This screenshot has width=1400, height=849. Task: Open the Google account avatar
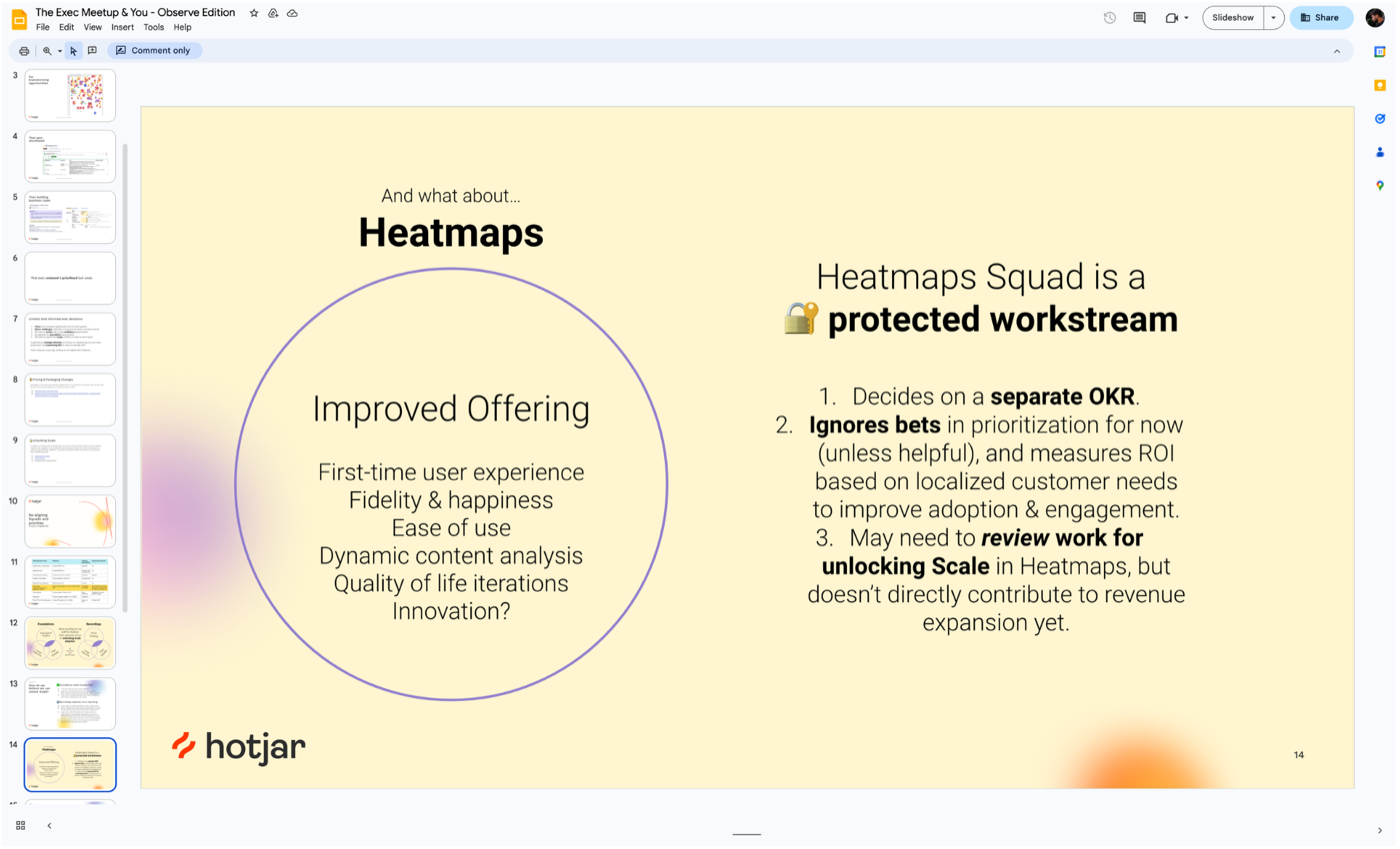[x=1375, y=18]
